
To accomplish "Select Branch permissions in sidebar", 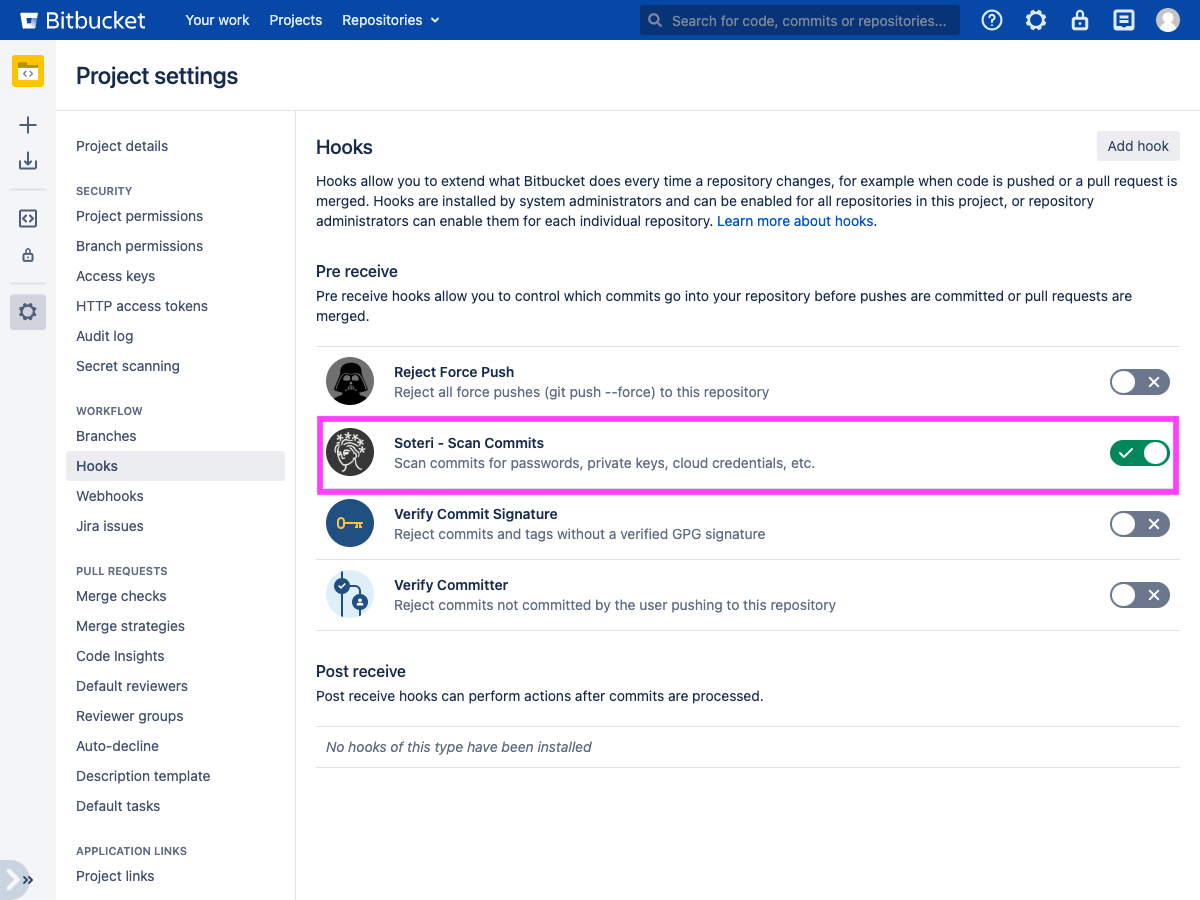I will pos(139,246).
